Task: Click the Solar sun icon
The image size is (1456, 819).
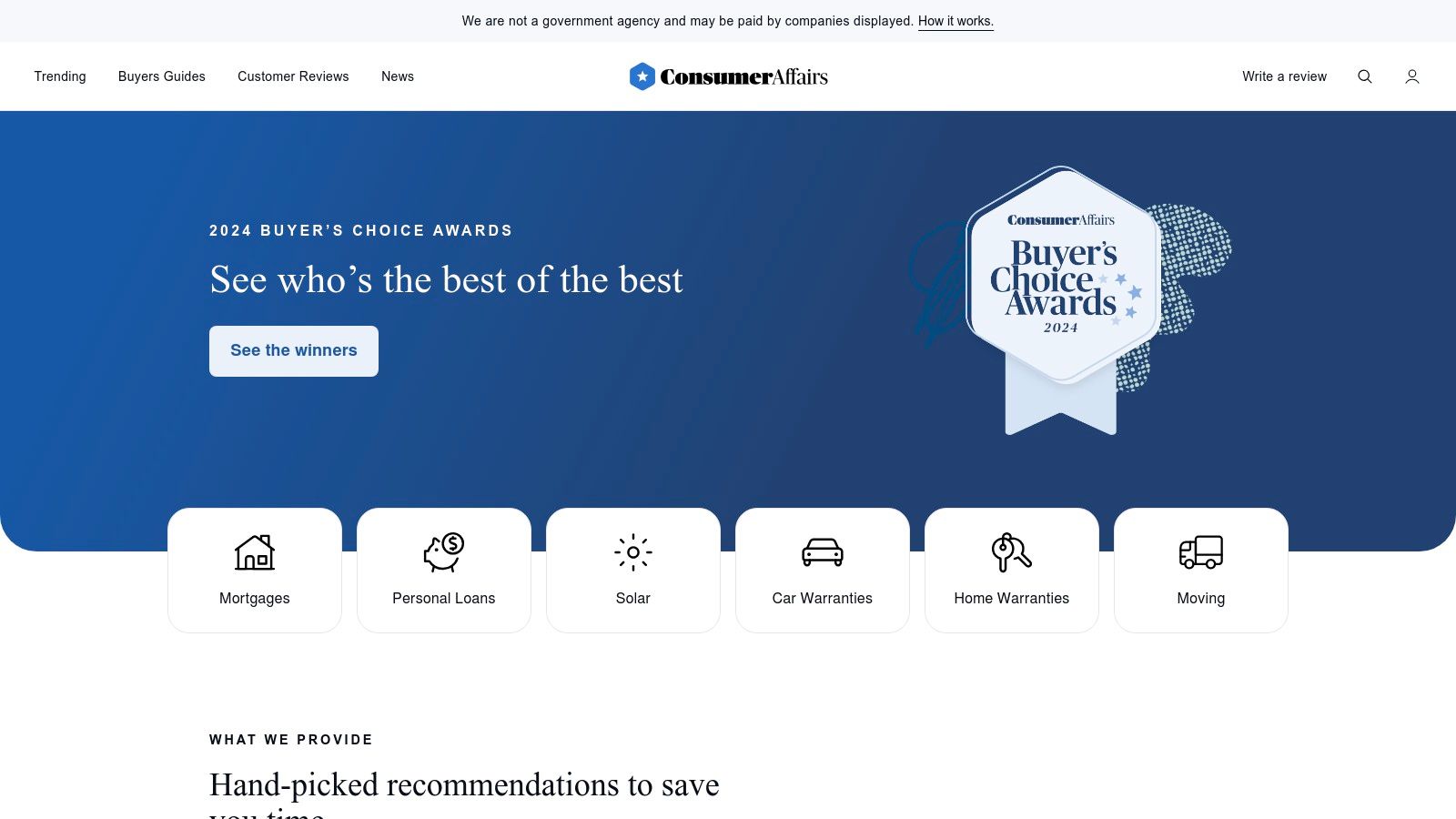Action: 633,552
